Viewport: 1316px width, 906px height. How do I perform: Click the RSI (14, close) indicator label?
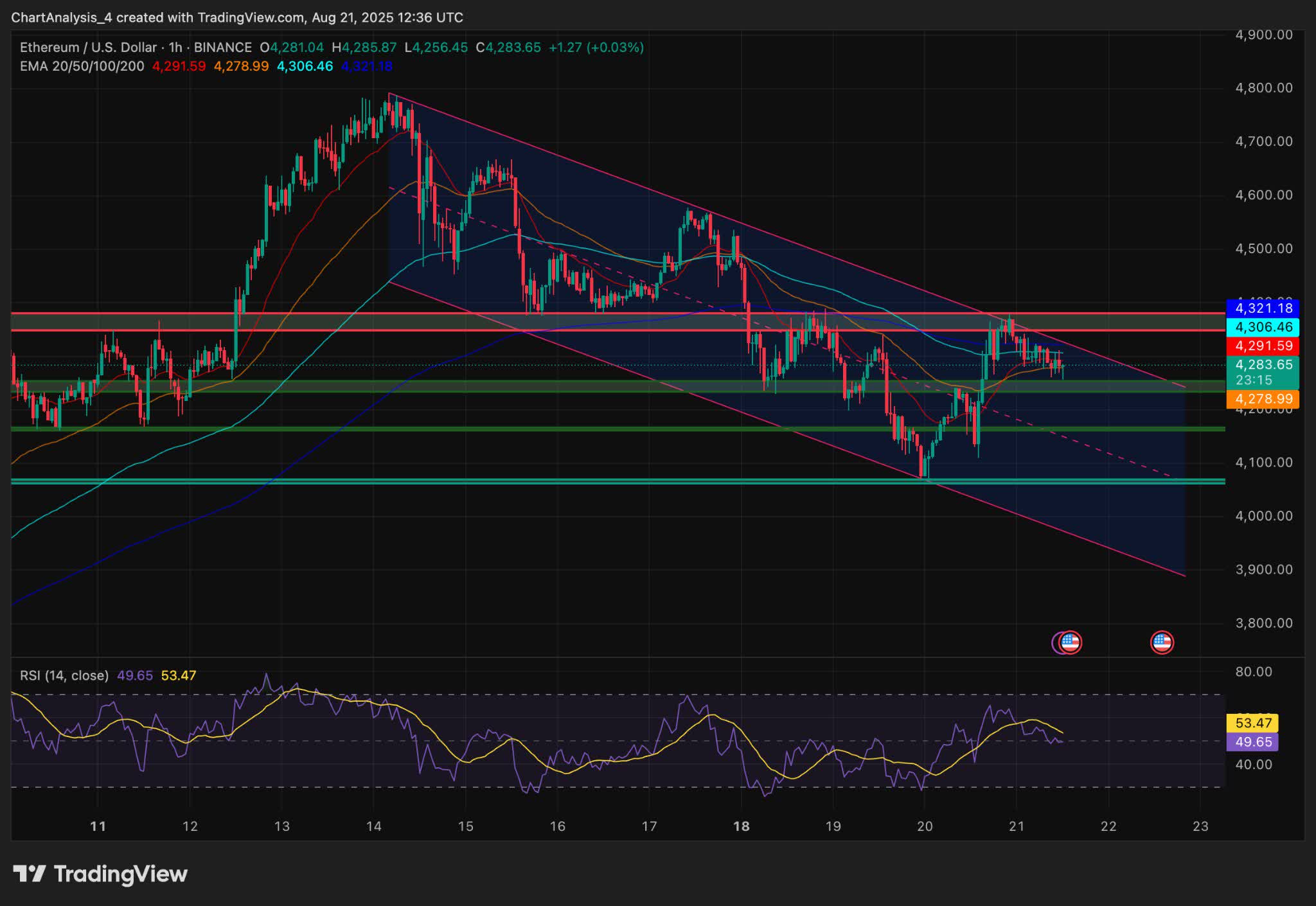click(x=64, y=675)
